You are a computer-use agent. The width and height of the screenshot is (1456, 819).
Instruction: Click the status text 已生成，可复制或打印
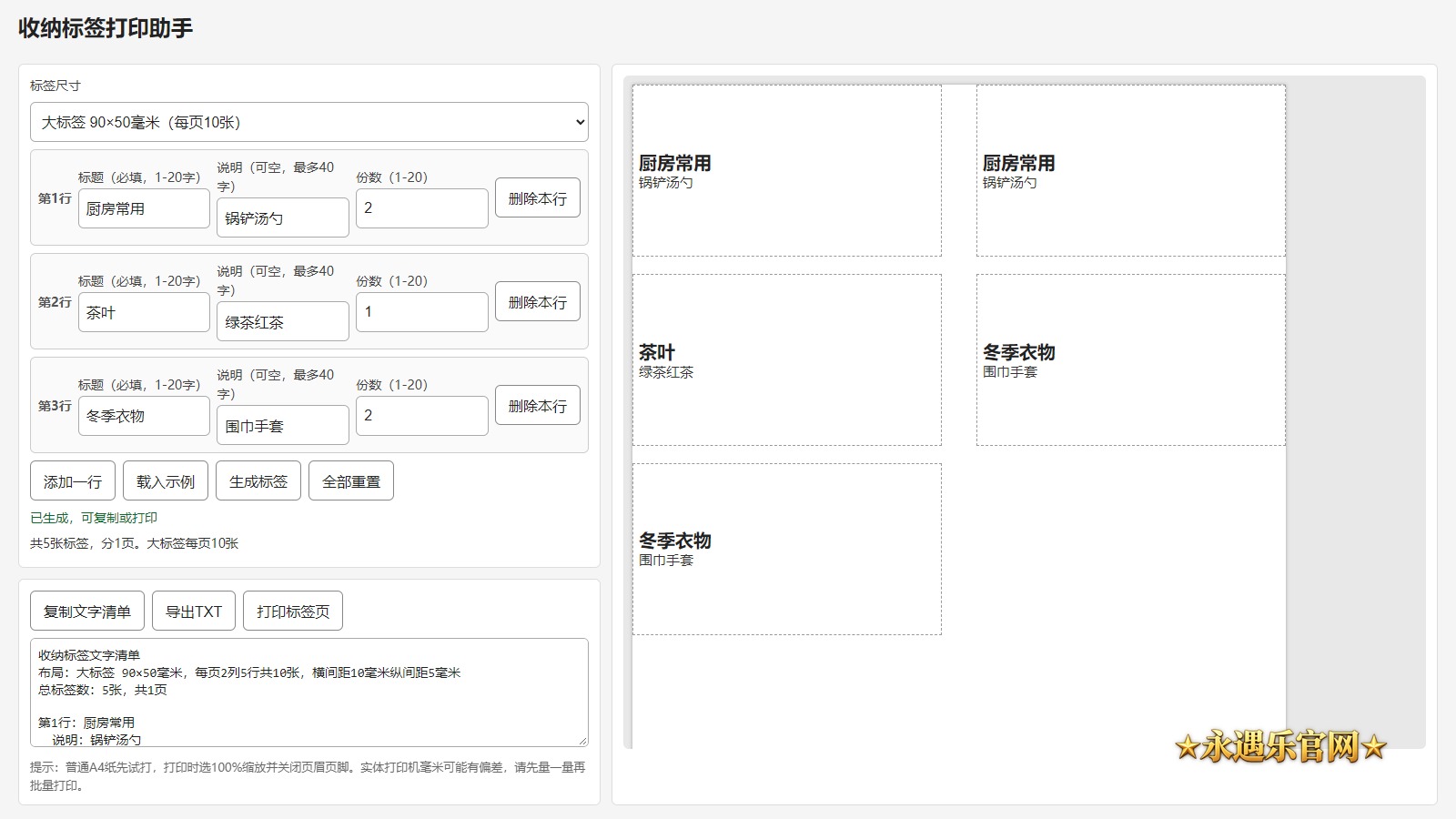pos(94,518)
